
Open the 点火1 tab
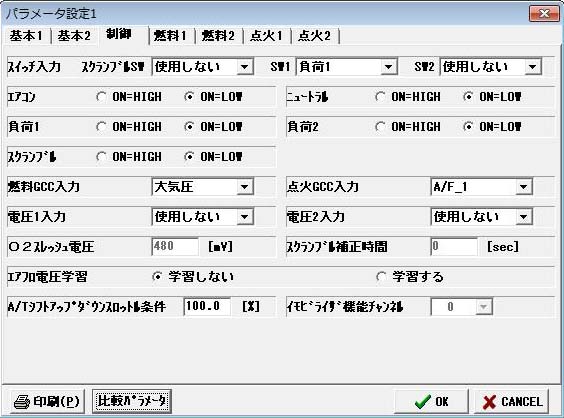click(267, 36)
